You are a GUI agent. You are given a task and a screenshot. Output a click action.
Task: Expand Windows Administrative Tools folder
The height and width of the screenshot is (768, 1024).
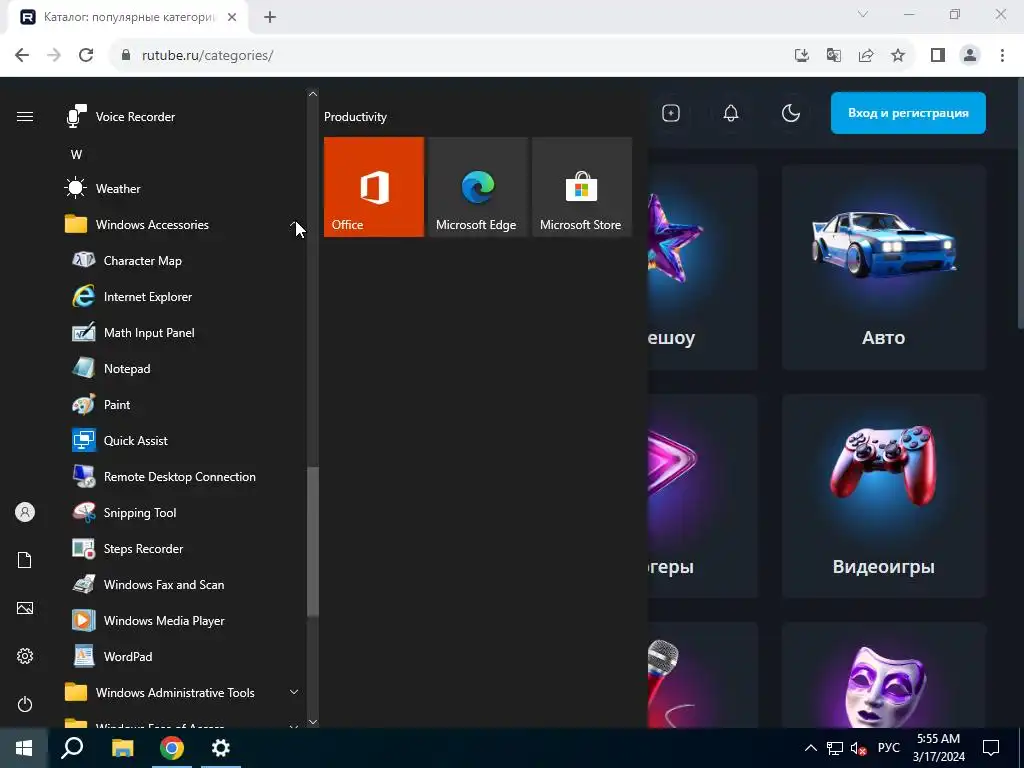click(183, 692)
